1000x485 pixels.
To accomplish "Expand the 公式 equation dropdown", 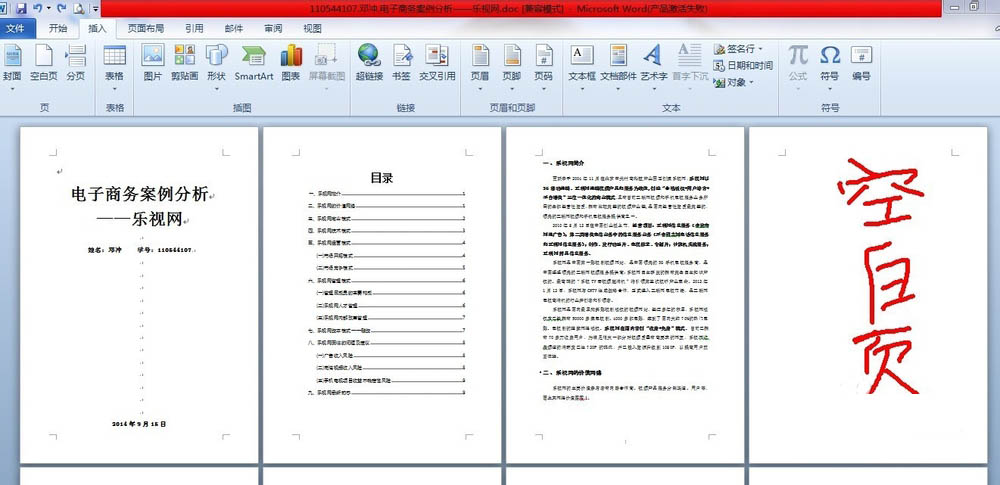I will 797,89.
